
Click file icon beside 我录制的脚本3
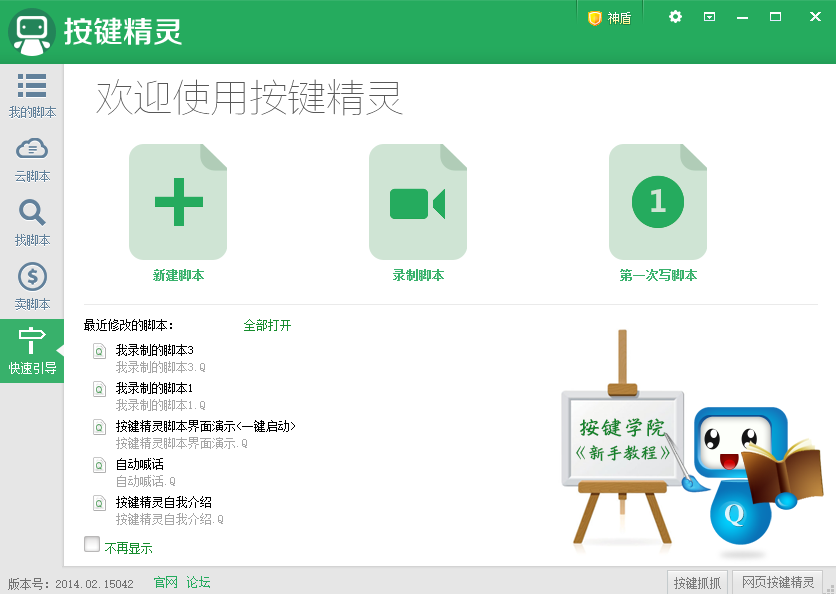click(99, 351)
